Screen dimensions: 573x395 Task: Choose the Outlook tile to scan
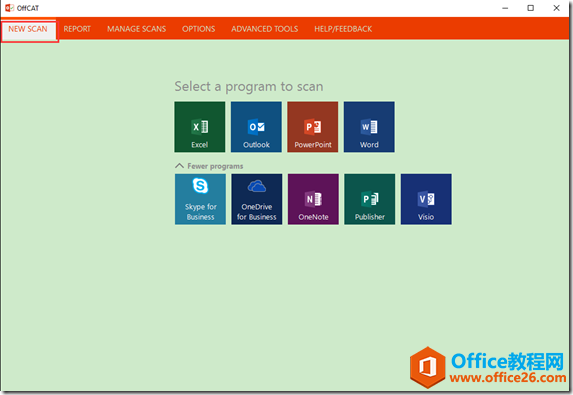click(256, 127)
